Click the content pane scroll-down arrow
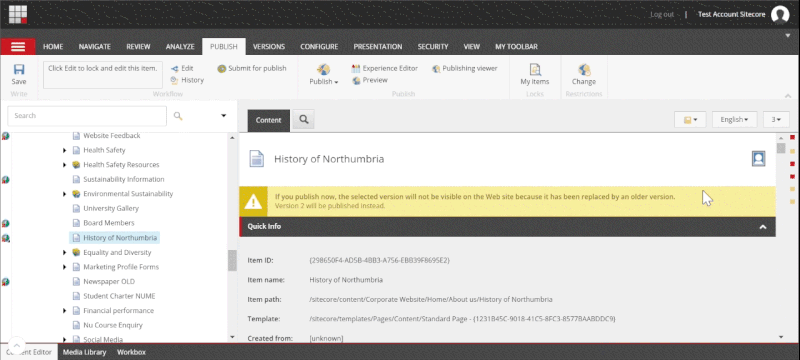The image size is (800, 360). (x=781, y=337)
